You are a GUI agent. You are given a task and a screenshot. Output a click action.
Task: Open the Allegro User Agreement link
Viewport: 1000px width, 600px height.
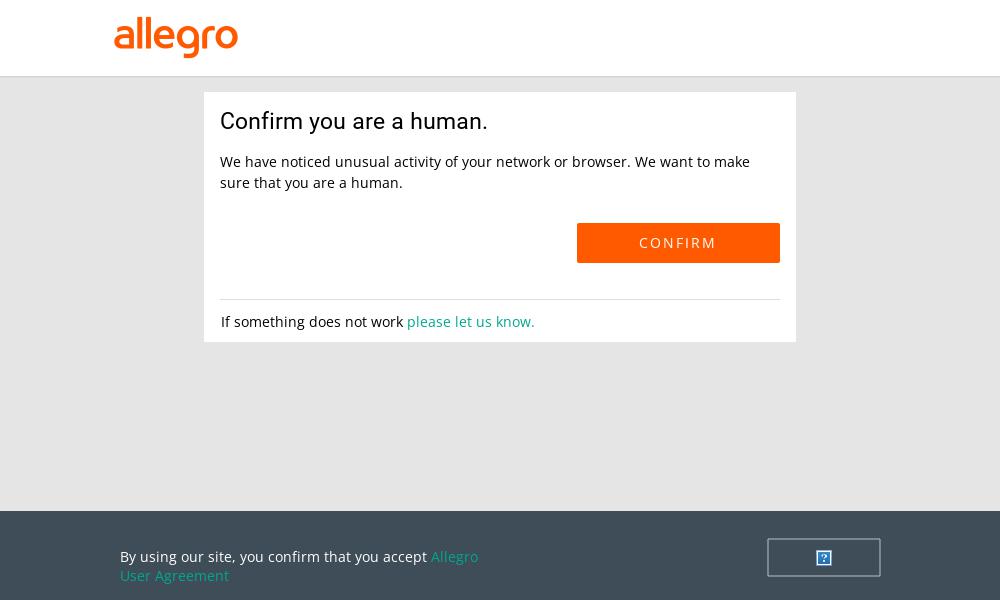click(298, 566)
